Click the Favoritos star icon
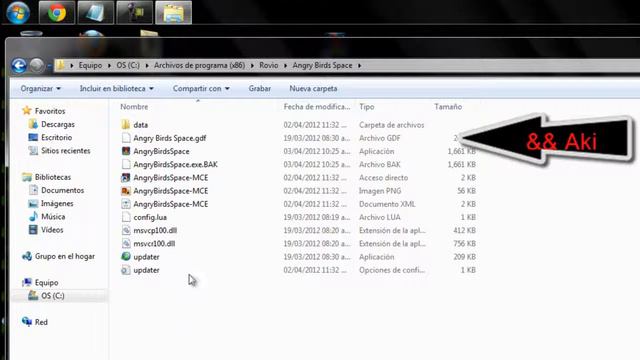Screen dimensions: 640x360 coord(27,111)
